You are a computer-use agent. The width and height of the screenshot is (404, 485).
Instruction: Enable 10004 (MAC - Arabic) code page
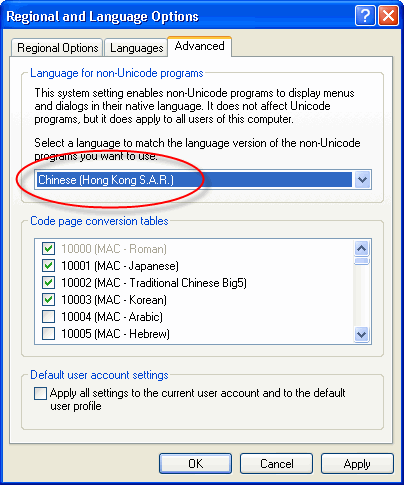pyautogui.click(x=48, y=317)
